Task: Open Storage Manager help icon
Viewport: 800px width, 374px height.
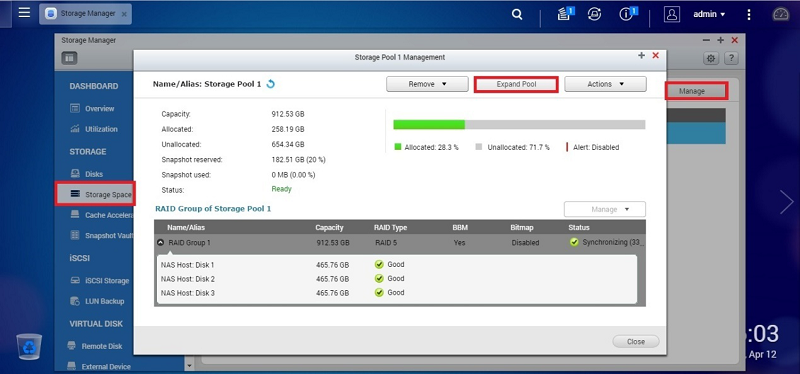Action: (732, 58)
